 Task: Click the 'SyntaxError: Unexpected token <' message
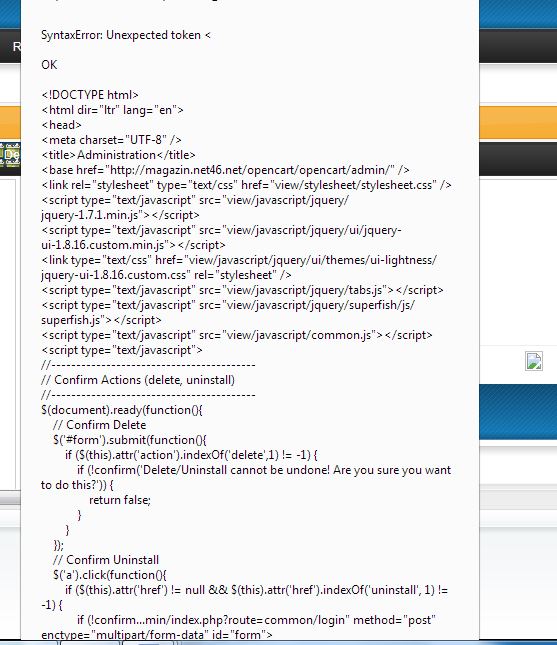tap(126, 35)
